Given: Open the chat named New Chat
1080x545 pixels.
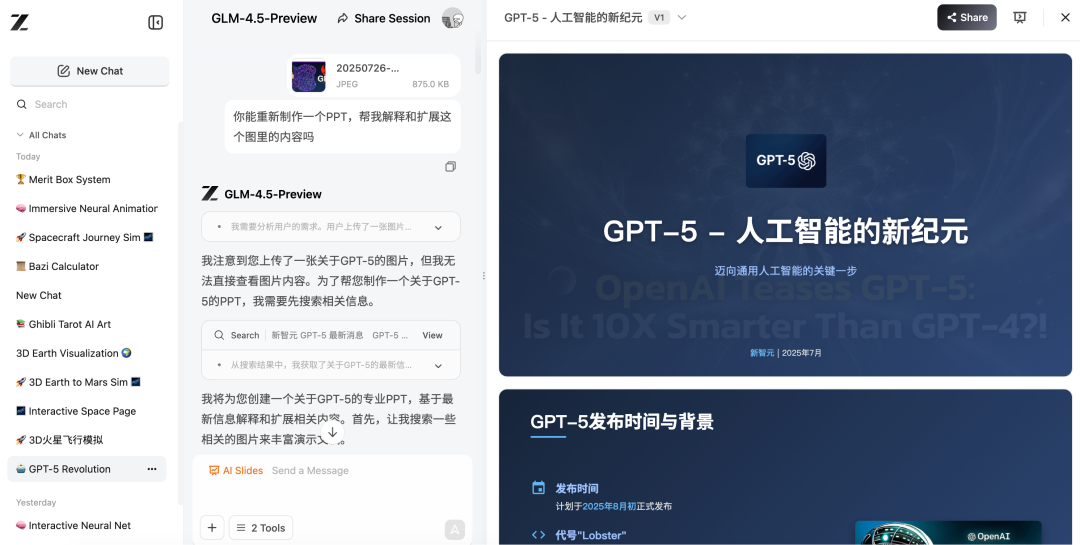Looking at the screenshot, I should pyautogui.click(x=87, y=295).
